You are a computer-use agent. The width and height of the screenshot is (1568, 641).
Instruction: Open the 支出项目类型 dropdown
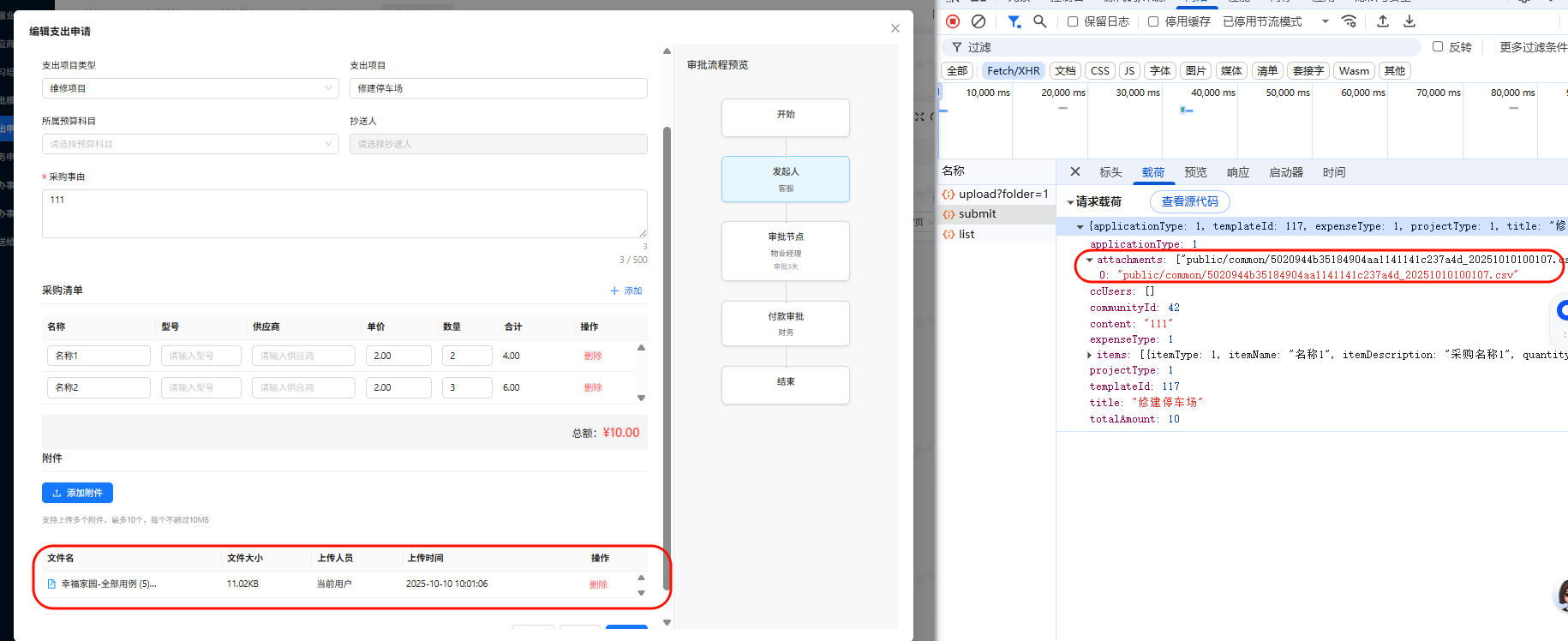point(190,88)
